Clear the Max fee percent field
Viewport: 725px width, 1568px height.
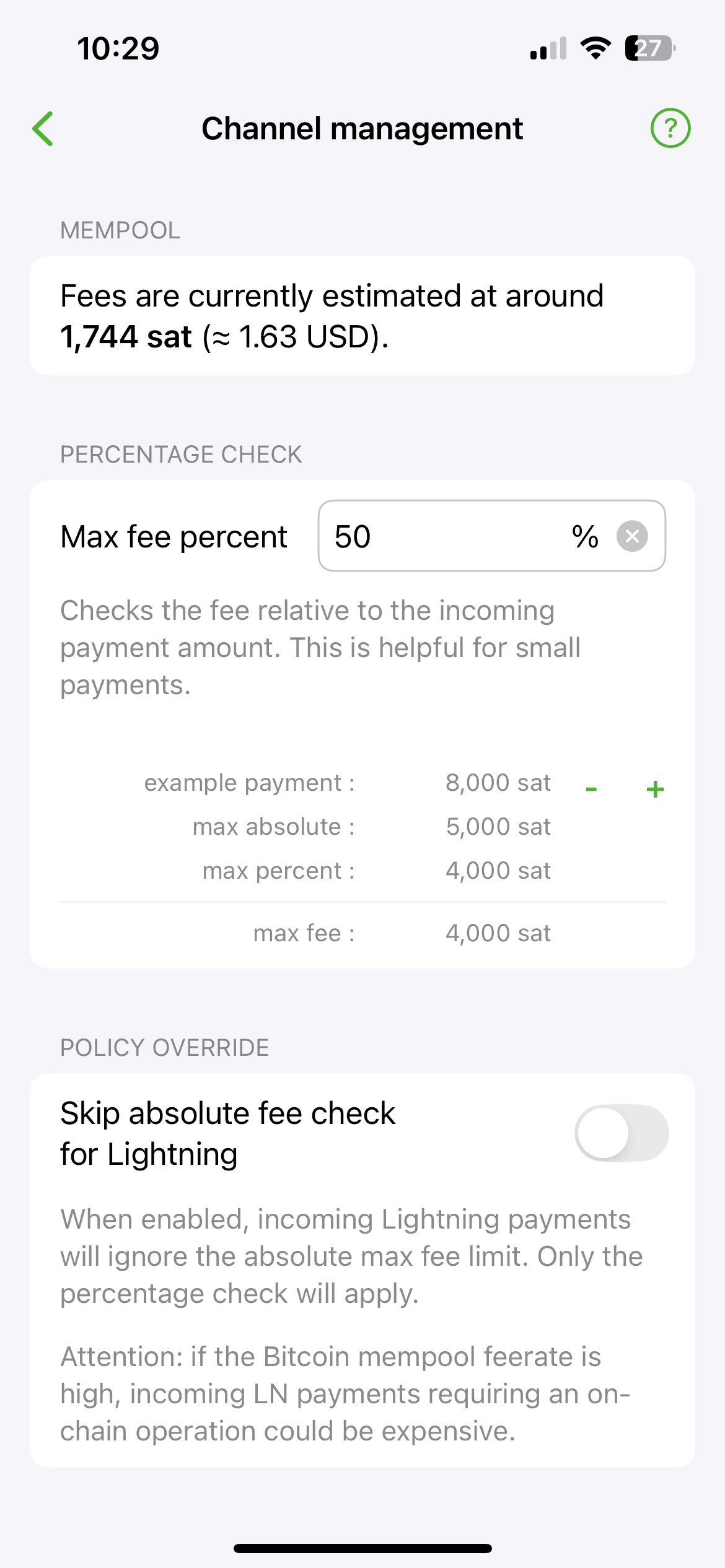click(x=632, y=536)
